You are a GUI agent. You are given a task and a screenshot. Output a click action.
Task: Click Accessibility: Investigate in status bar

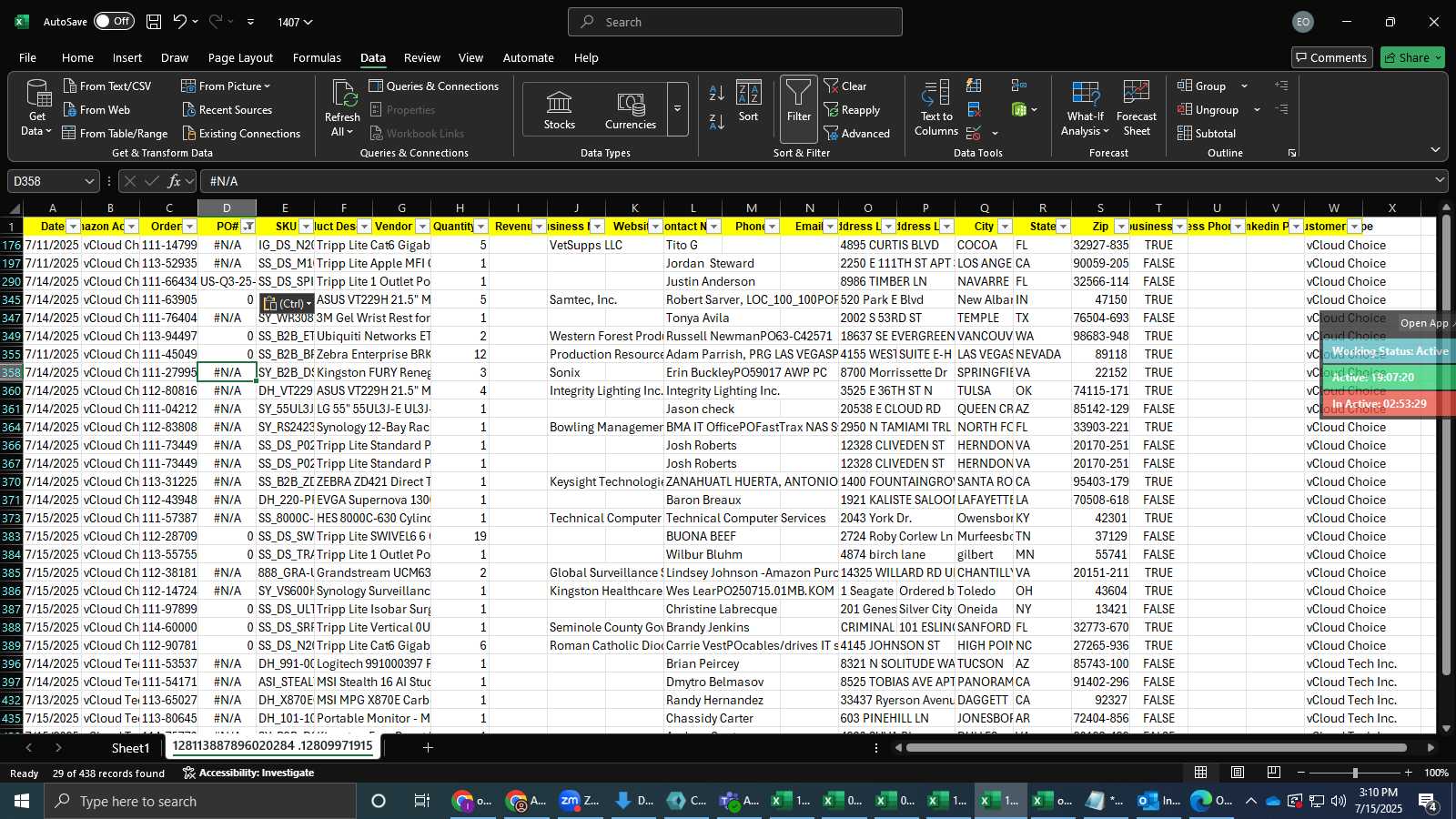click(248, 773)
